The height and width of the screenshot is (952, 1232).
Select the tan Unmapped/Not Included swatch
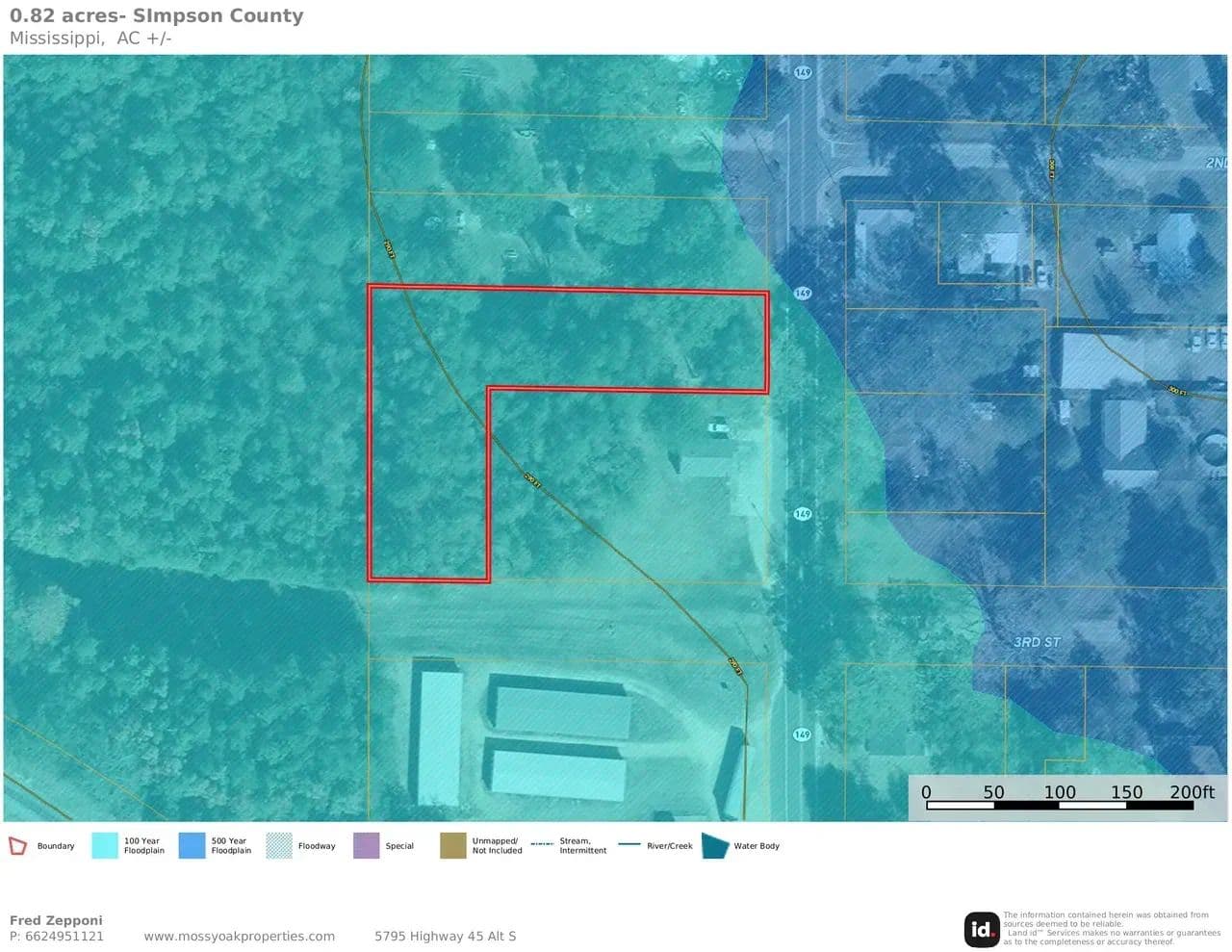[452, 846]
